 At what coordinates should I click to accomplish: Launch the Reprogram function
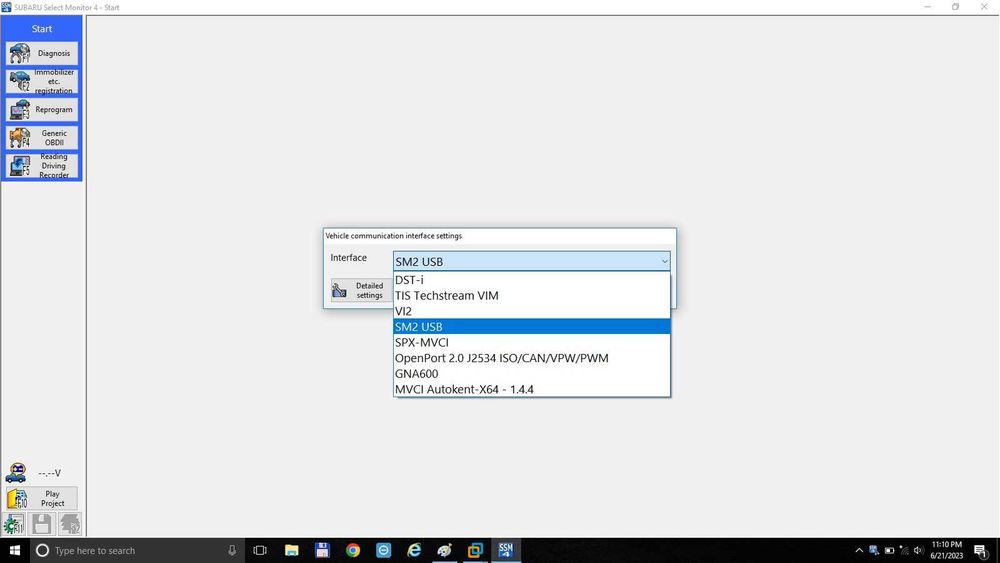(x=42, y=110)
